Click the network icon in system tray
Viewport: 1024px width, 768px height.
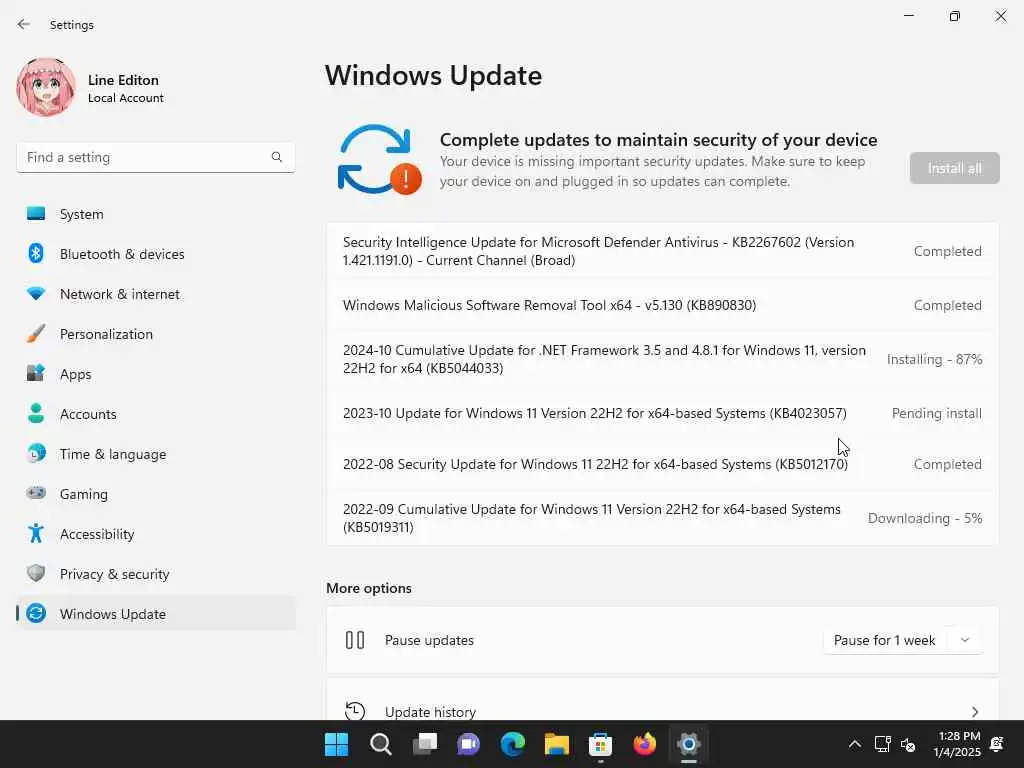882,744
